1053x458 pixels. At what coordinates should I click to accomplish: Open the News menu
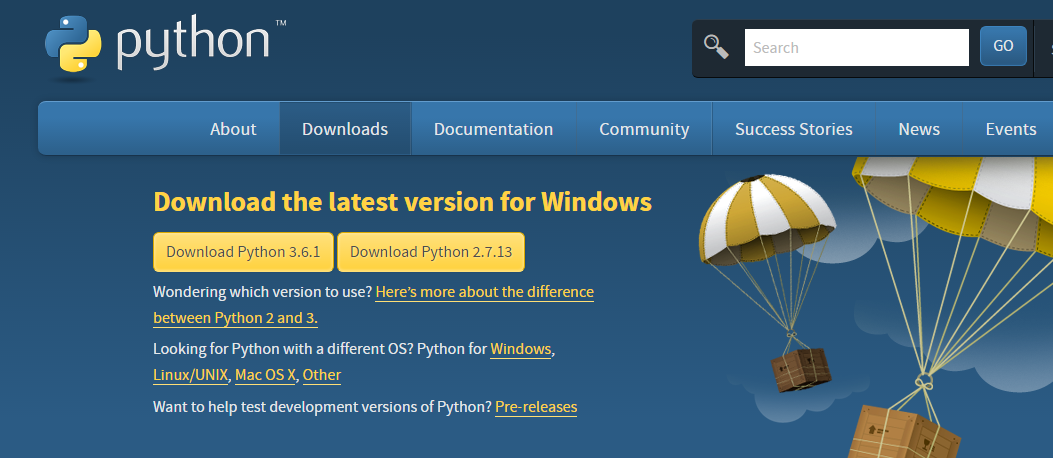[x=919, y=129]
